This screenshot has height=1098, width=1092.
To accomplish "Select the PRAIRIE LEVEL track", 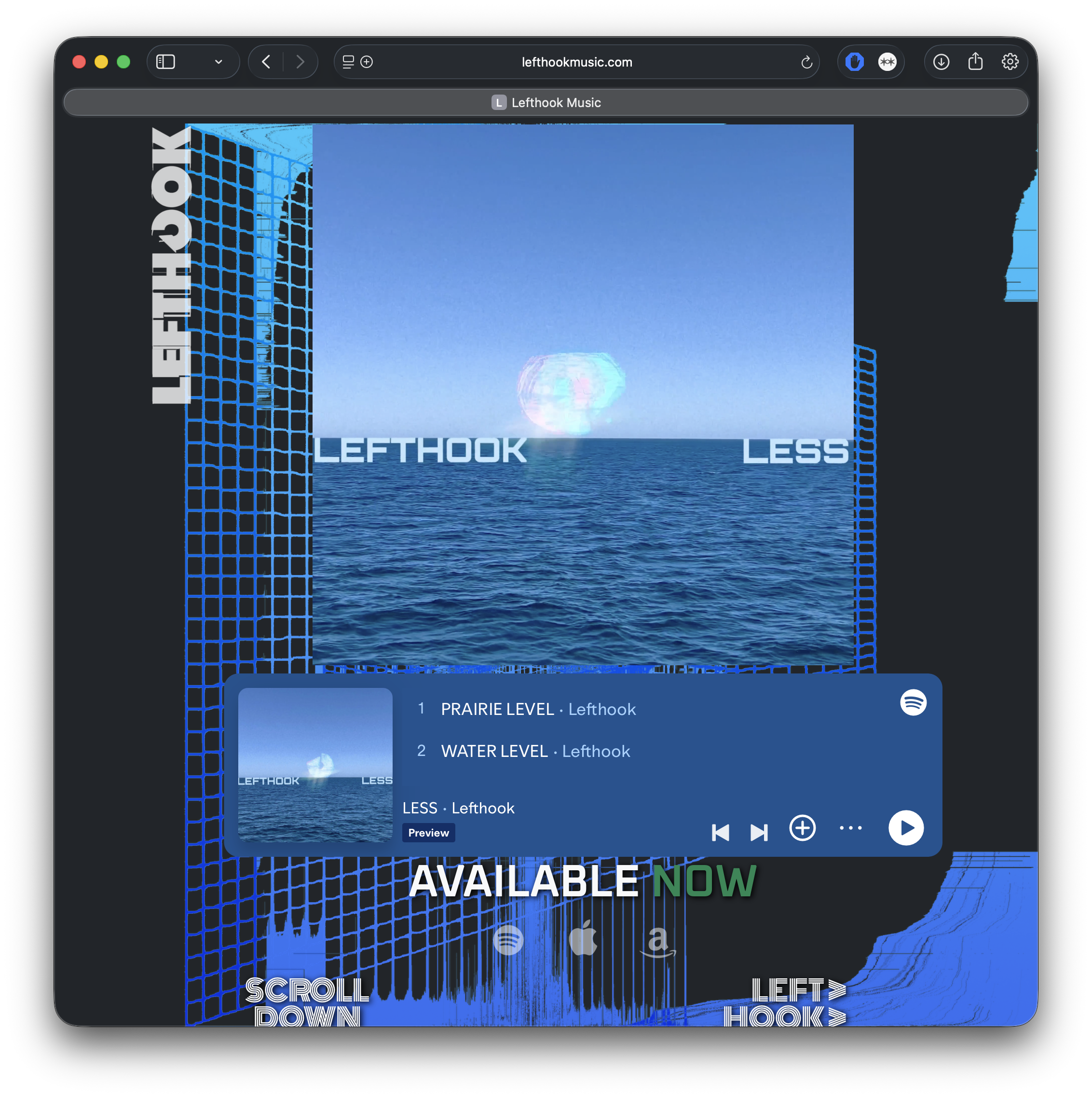I will [x=497, y=709].
